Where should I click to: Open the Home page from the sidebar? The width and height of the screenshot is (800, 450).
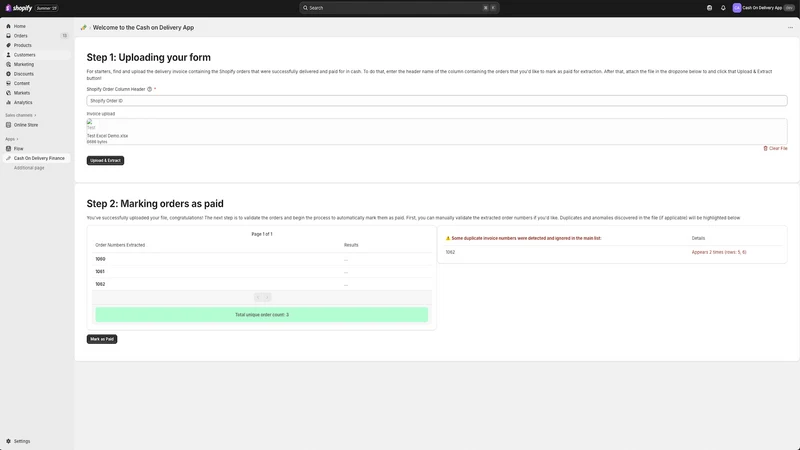[x=19, y=26]
